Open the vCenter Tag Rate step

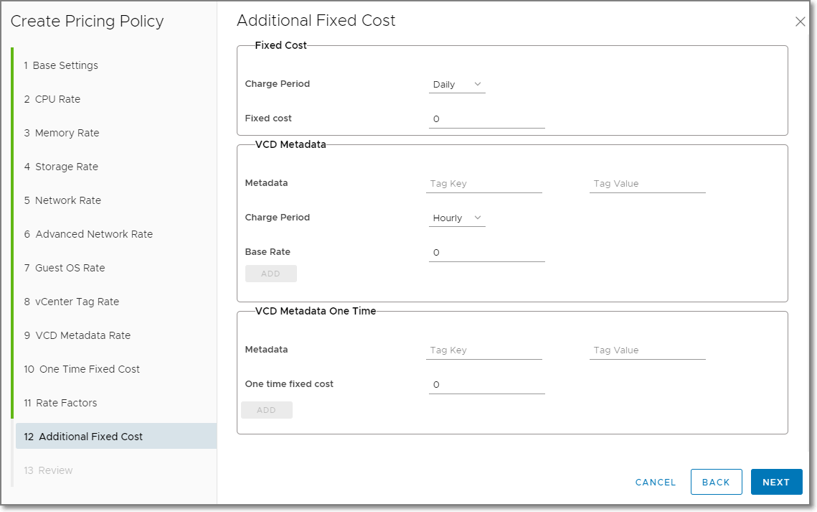click(x=76, y=302)
